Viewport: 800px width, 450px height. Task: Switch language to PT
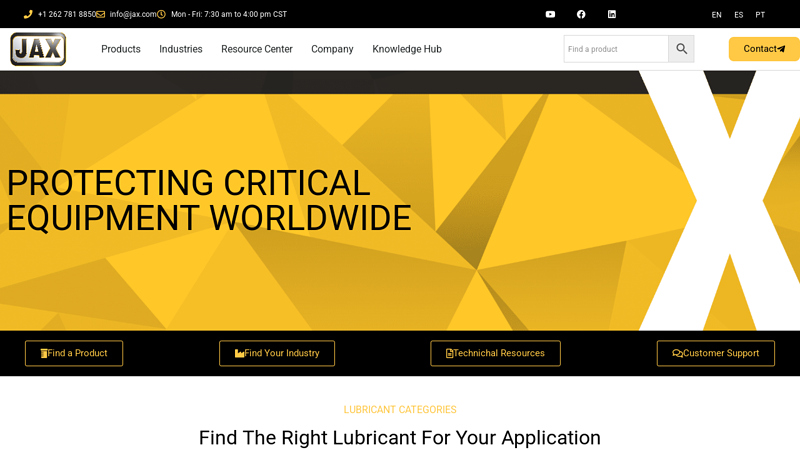(x=760, y=15)
